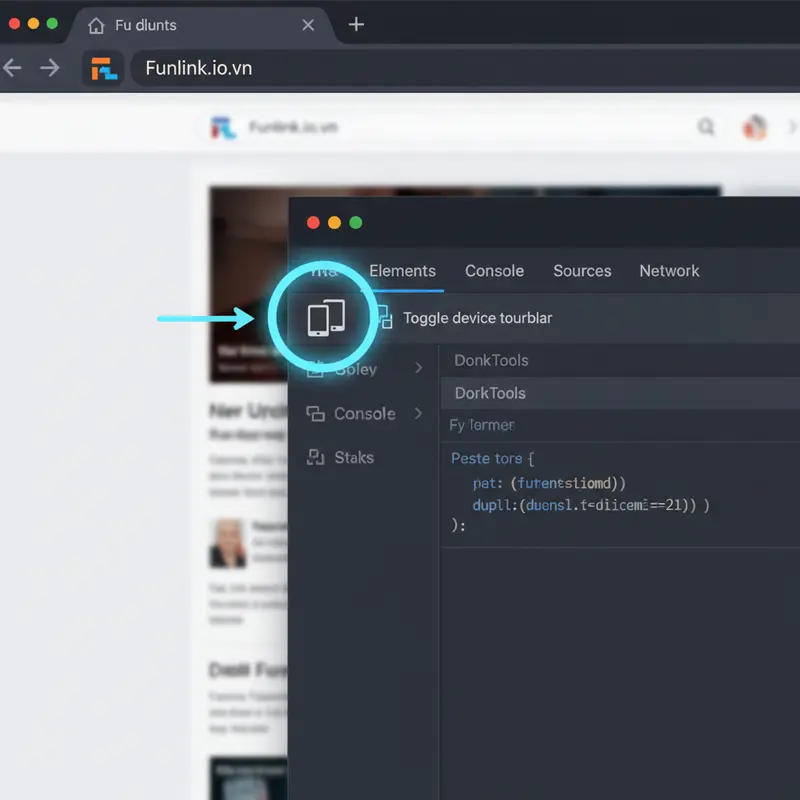Open the site search magnifier icon

(707, 127)
